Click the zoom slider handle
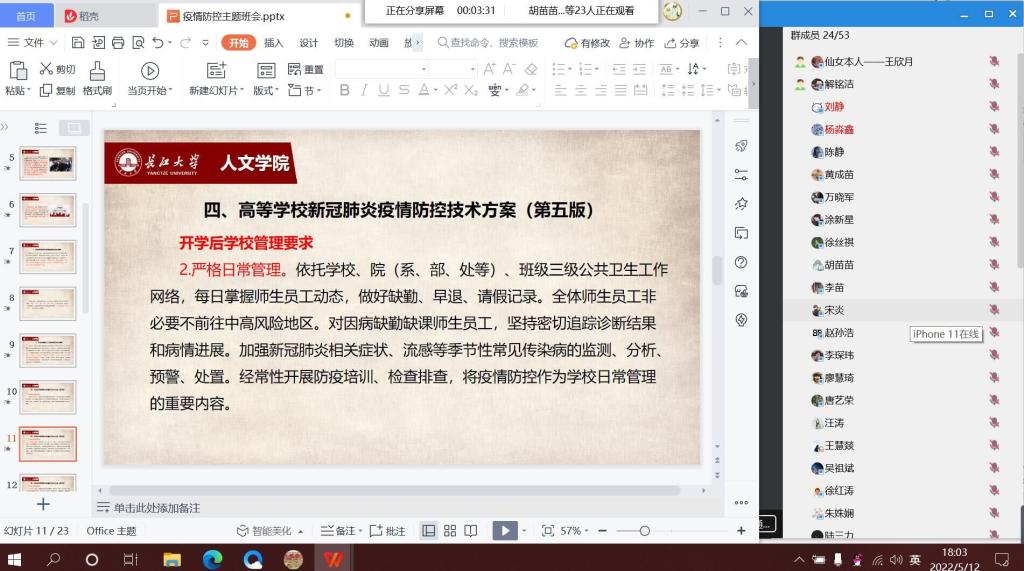1024x571 pixels. pos(644,531)
